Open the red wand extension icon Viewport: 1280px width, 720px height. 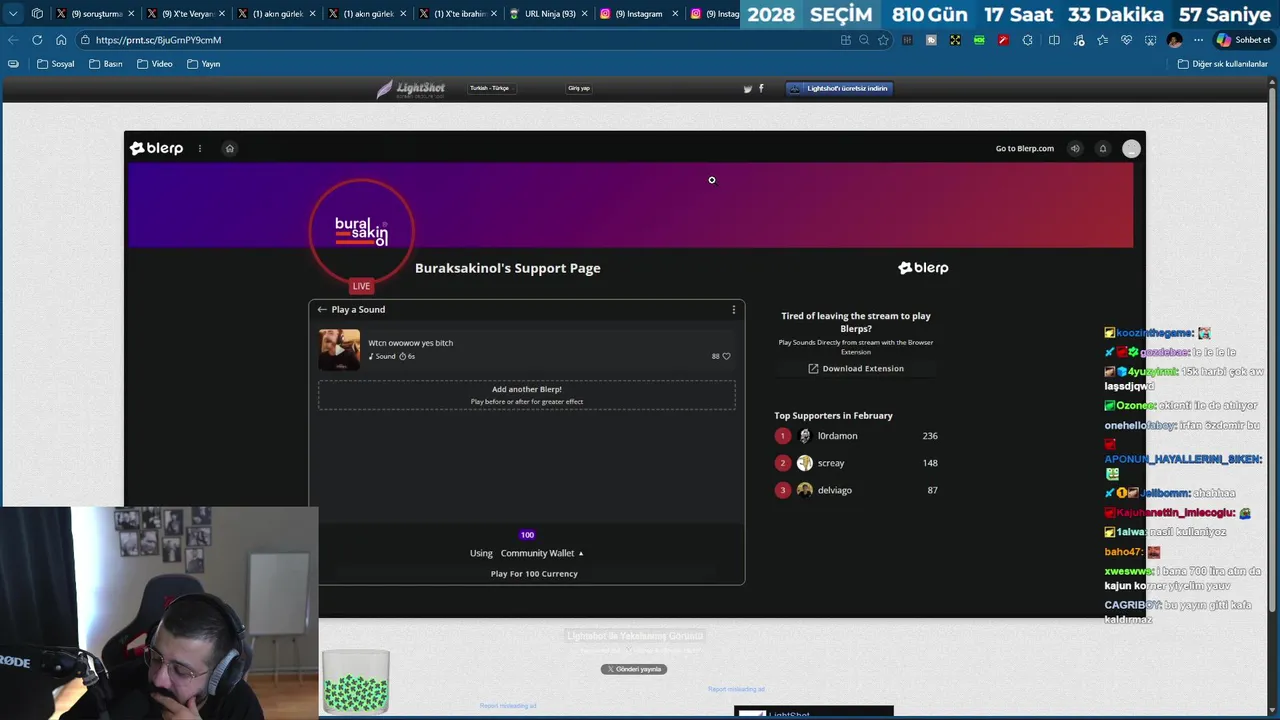(1003, 40)
